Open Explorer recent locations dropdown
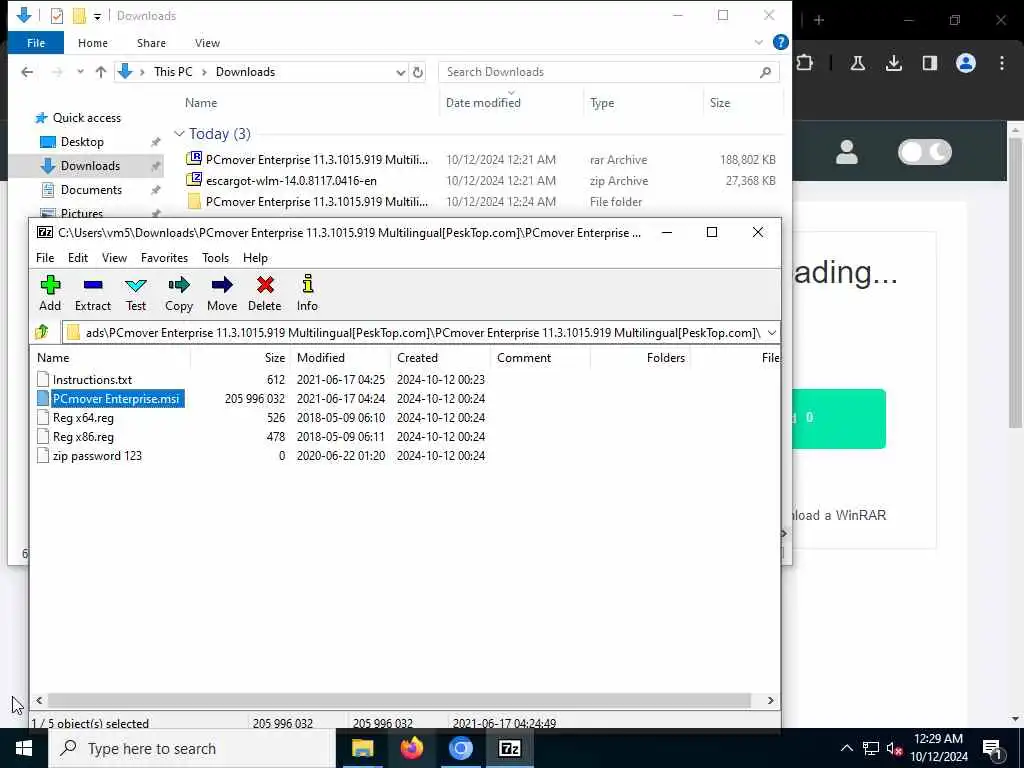 80,72
